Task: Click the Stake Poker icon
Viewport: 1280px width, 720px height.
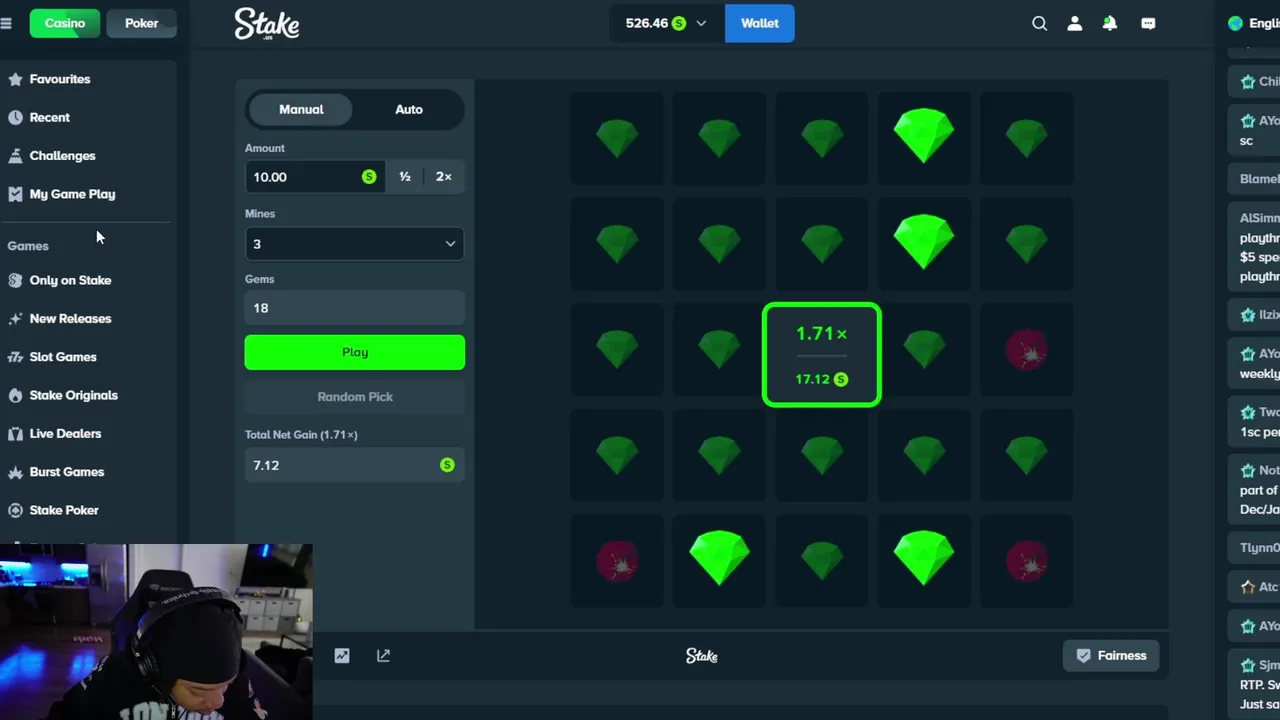Action: (x=15, y=510)
